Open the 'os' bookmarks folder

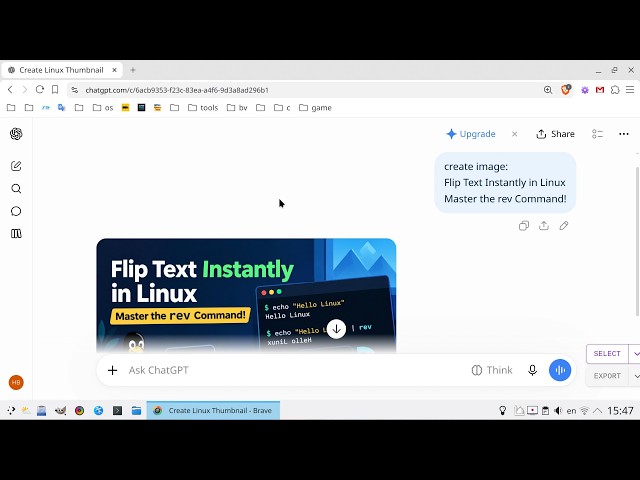tap(103, 108)
